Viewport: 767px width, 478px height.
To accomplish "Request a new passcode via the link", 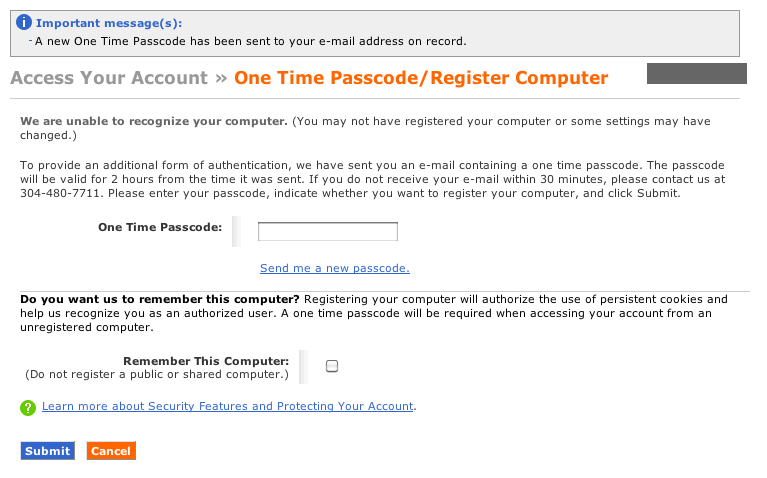I will click(x=334, y=268).
